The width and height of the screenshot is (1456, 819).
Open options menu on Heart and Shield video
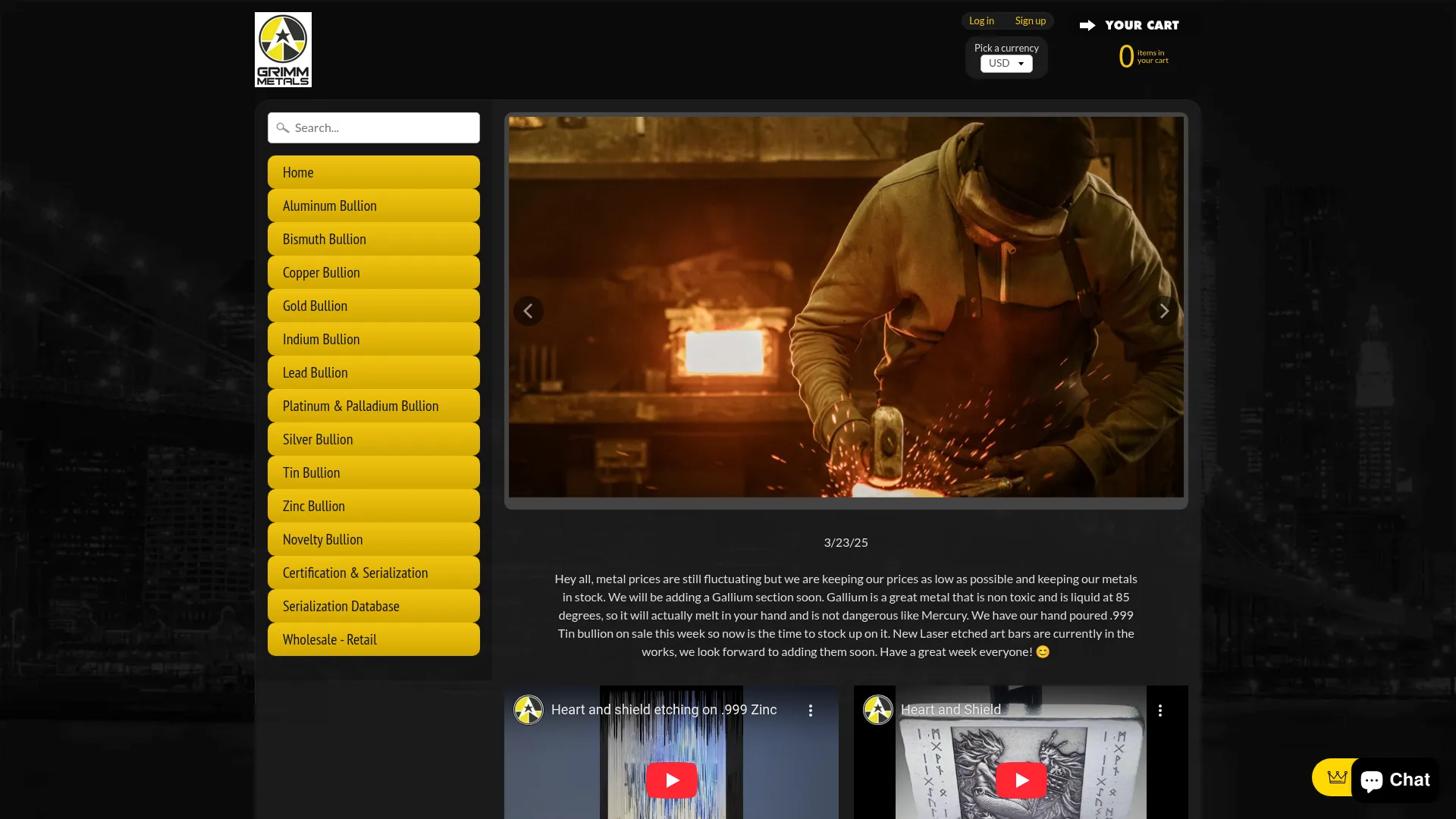pos(1159,711)
